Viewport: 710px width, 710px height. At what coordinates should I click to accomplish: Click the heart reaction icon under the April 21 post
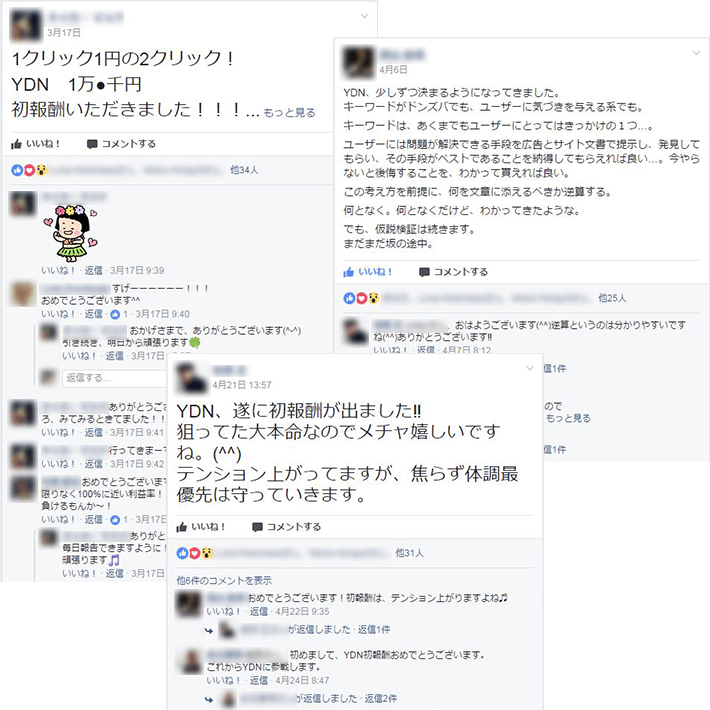pos(194,553)
